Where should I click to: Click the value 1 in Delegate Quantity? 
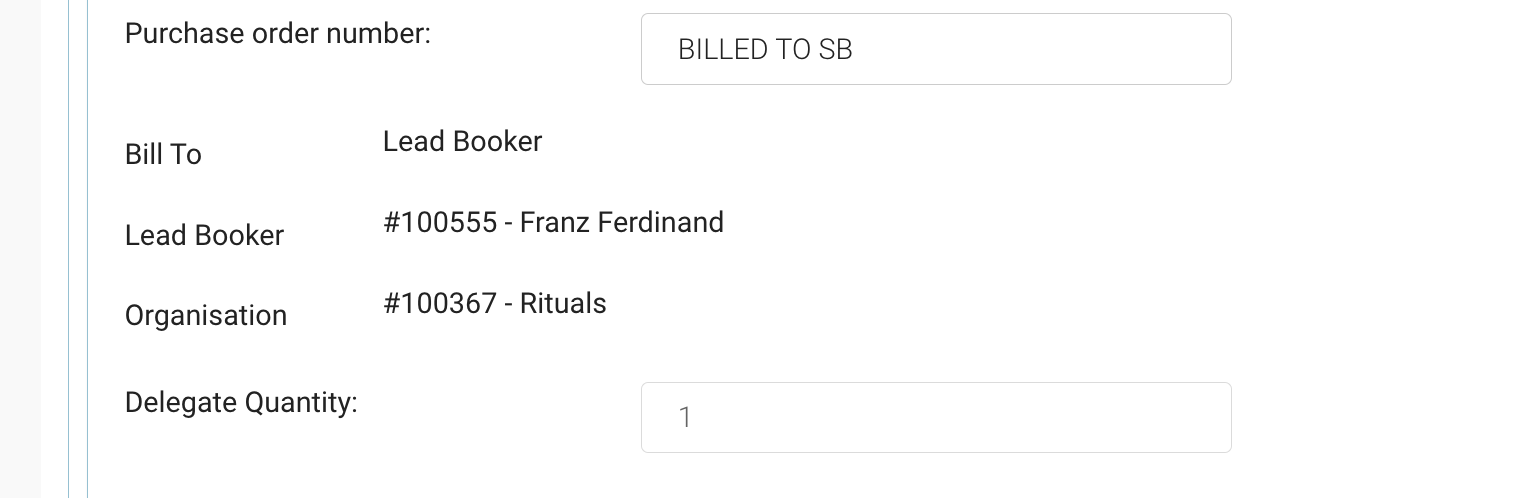(685, 418)
